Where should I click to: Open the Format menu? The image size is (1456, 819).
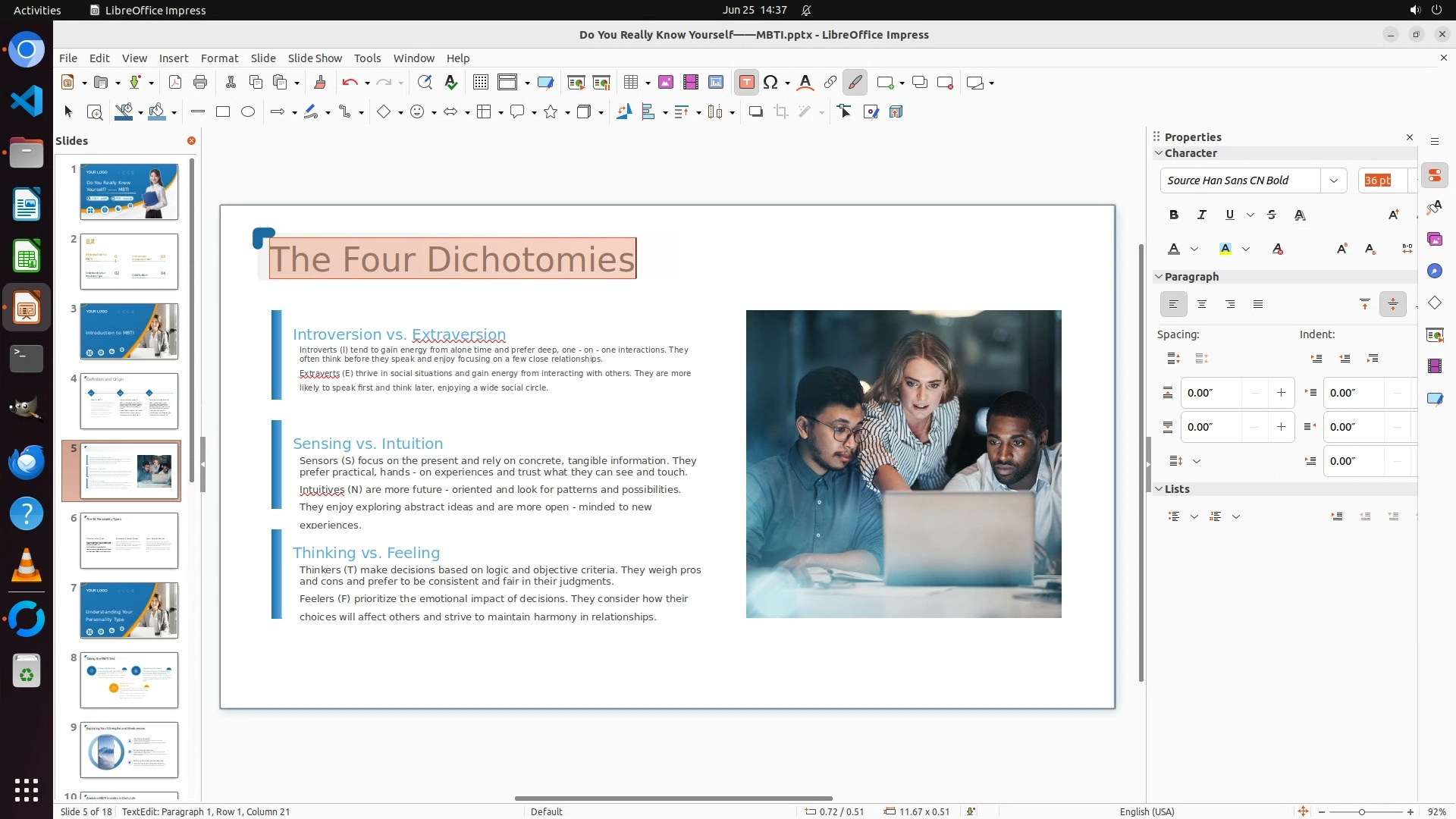click(219, 58)
